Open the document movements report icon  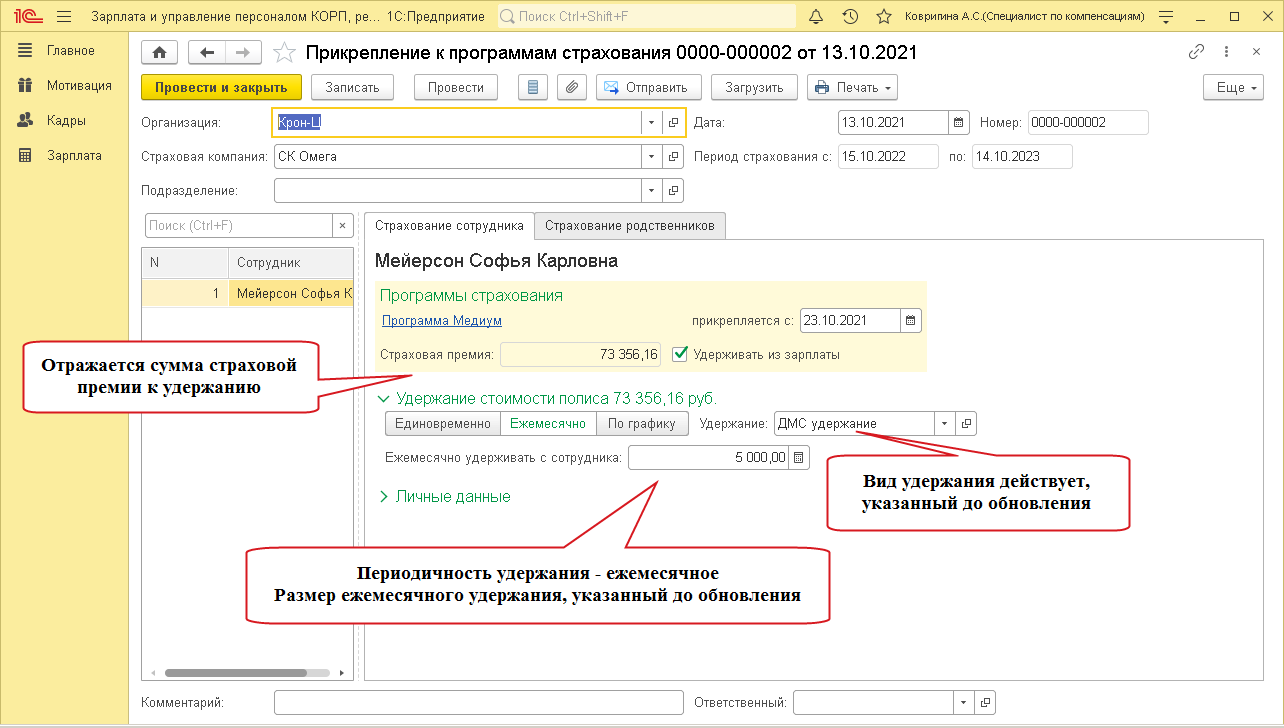point(533,87)
